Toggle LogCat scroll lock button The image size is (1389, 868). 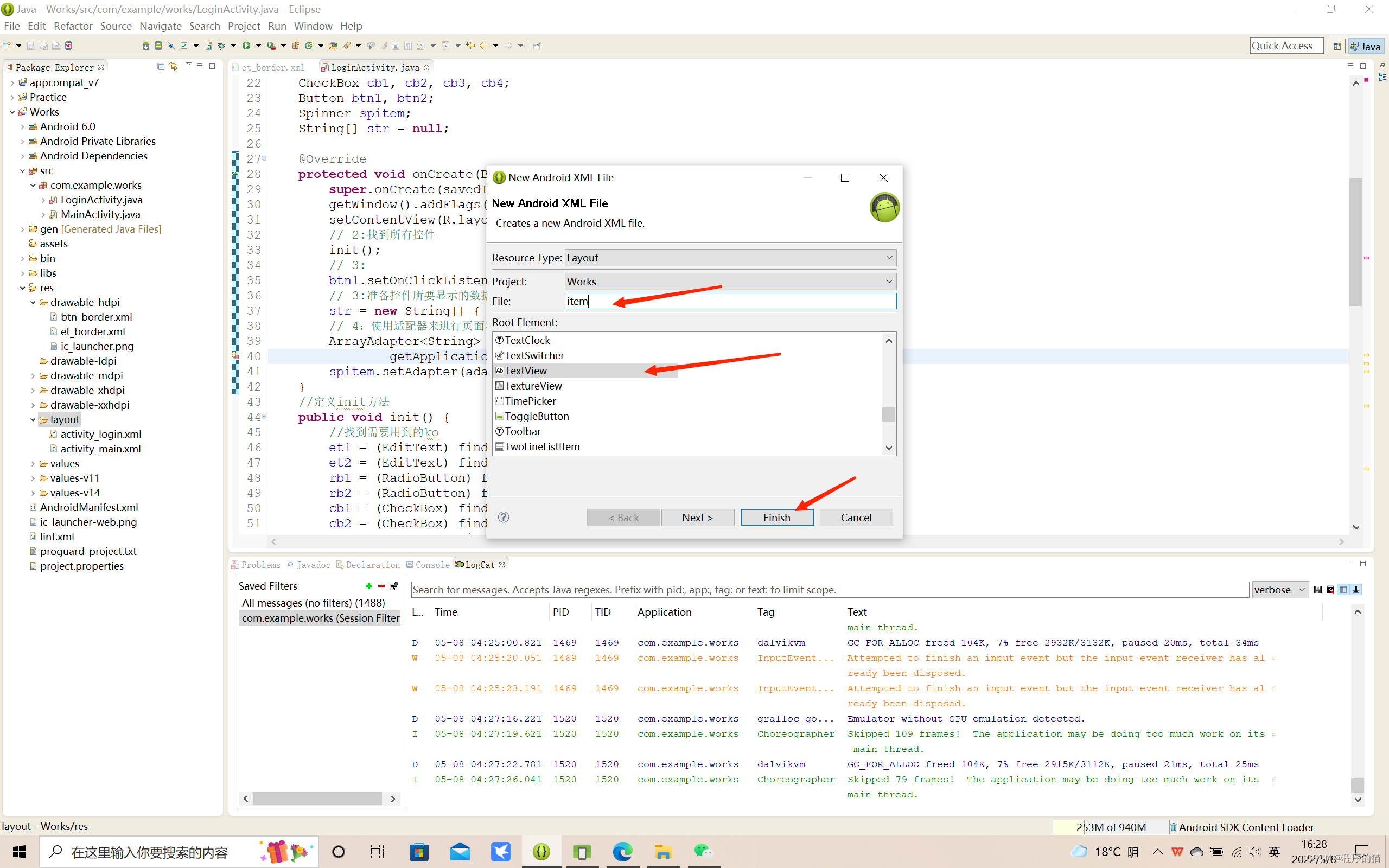[x=1356, y=590]
